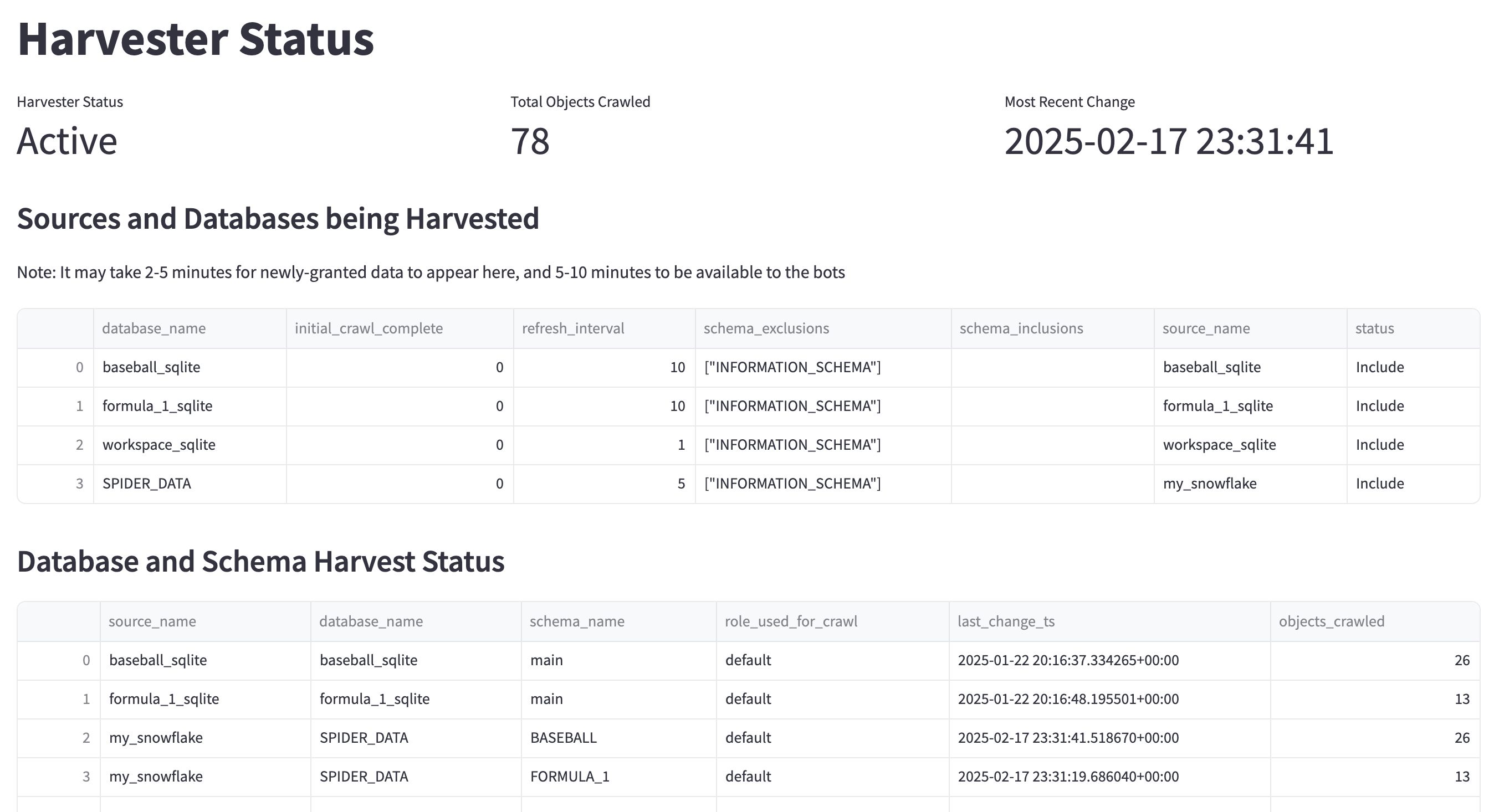Click the FORMULA_1 schema_name cell
The height and width of the screenshot is (812, 1494).
570,776
